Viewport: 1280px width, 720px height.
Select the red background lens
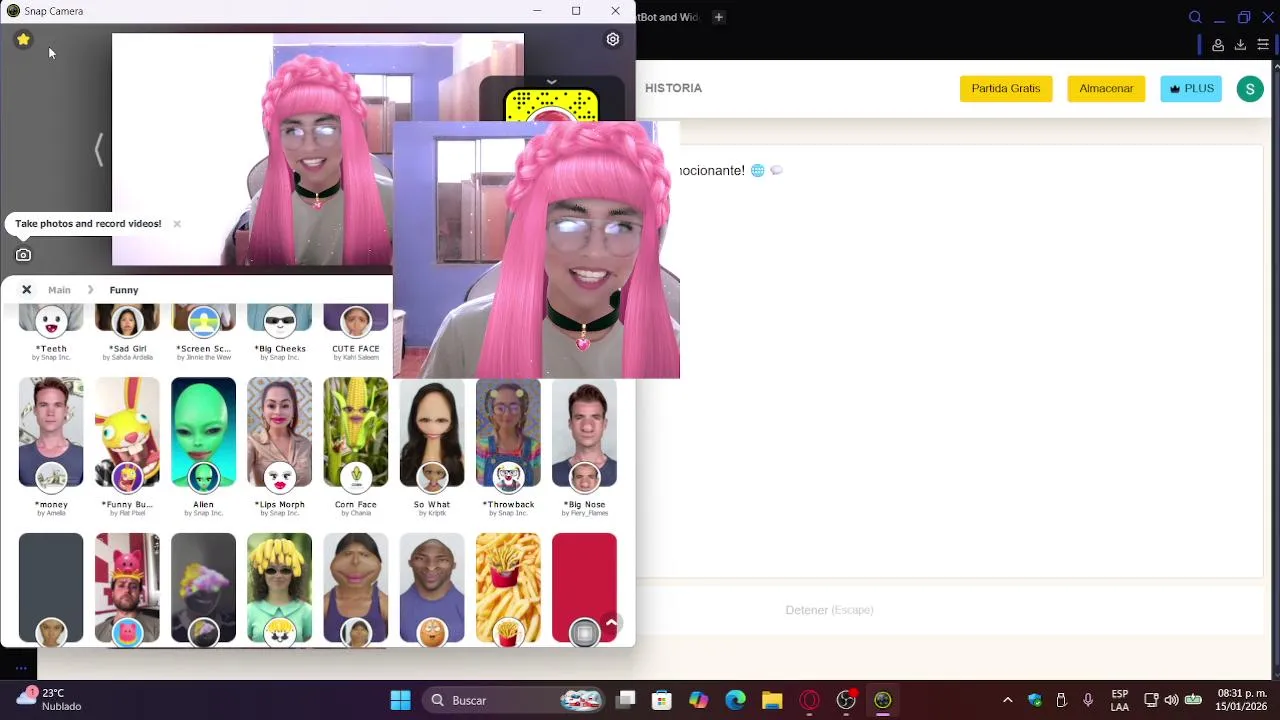[584, 589]
